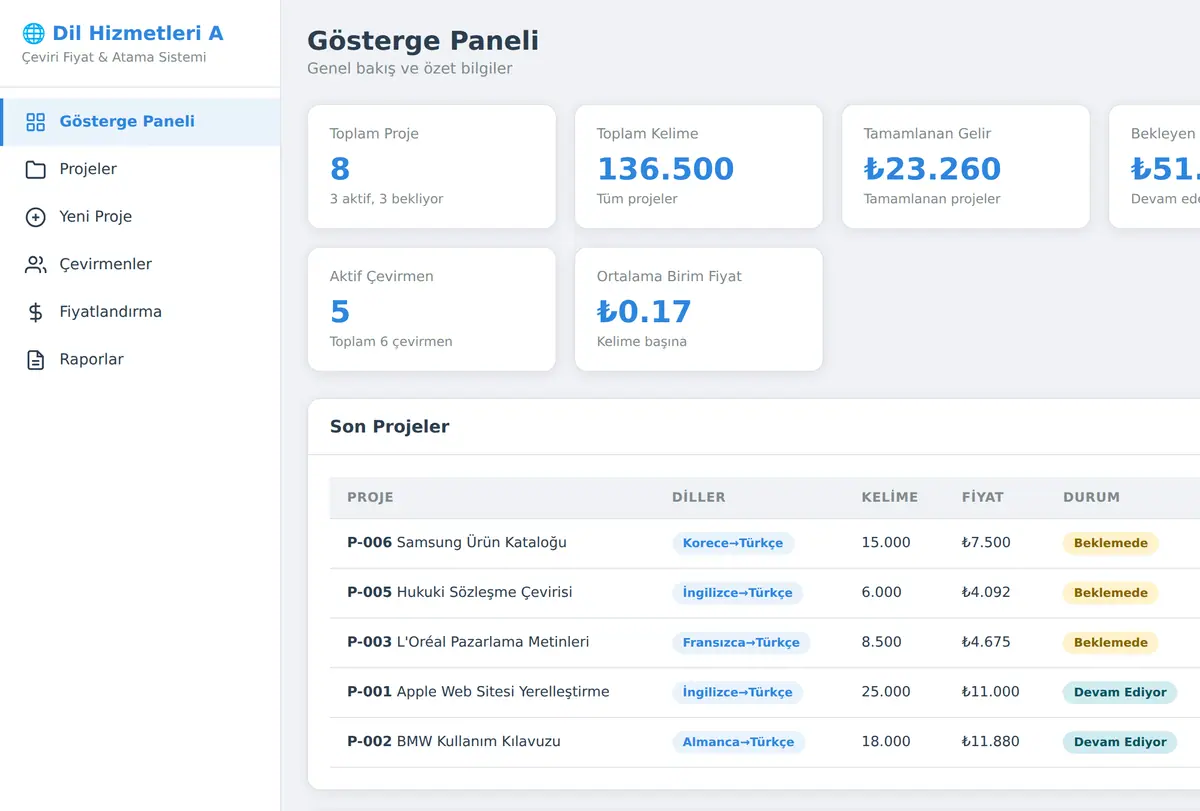Click the ₺11.880 price cell
This screenshot has height=811, width=1200.
(x=991, y=742)
